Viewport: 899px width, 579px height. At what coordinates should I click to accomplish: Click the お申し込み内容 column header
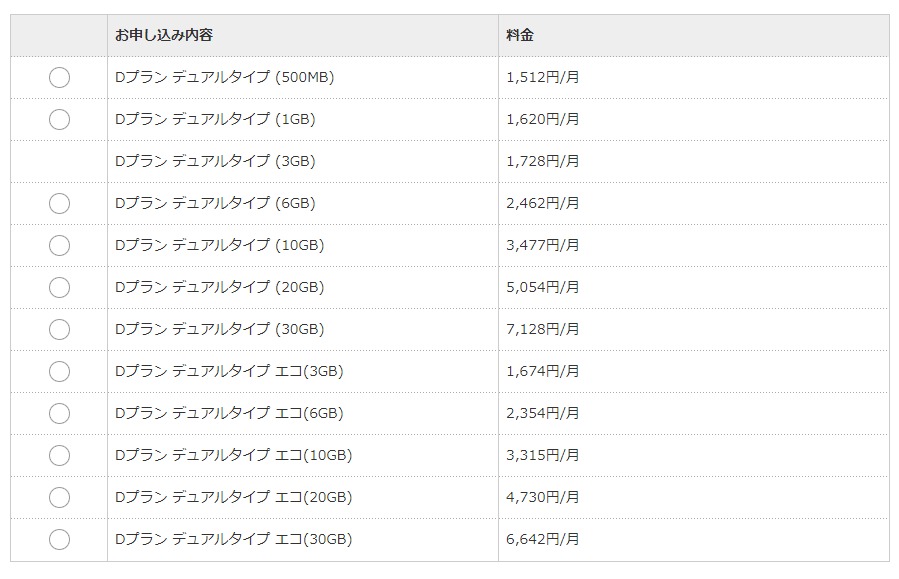[x=164, y=35]
